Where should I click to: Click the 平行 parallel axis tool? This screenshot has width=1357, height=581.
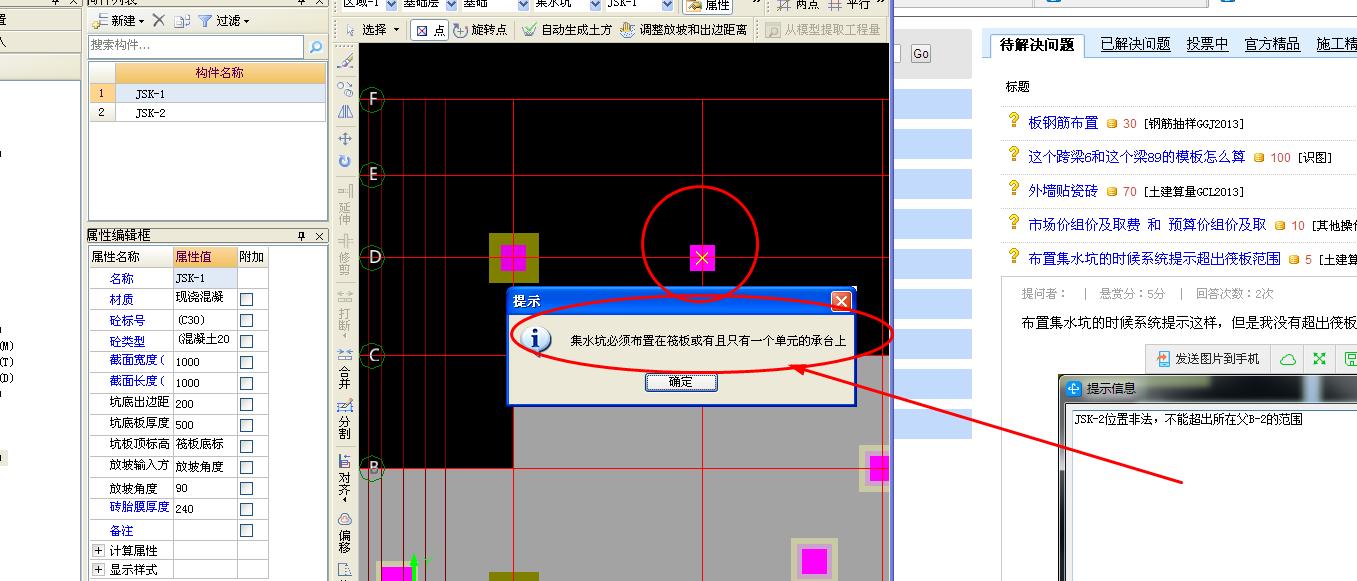coord(848,5)
